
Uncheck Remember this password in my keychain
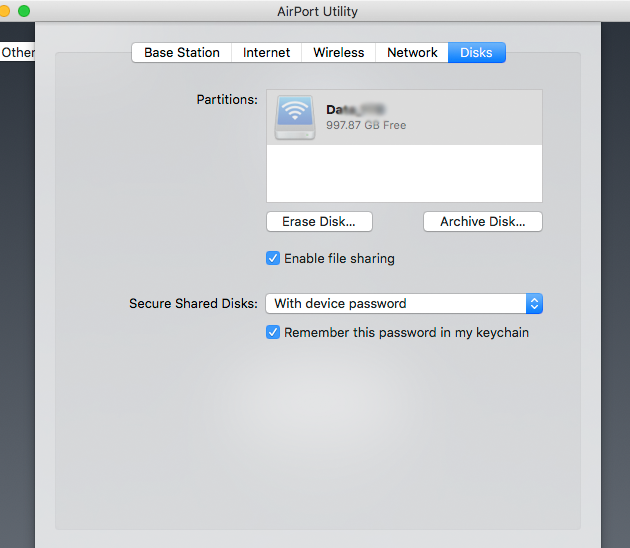pyautogui.click(x=273, y=332)
